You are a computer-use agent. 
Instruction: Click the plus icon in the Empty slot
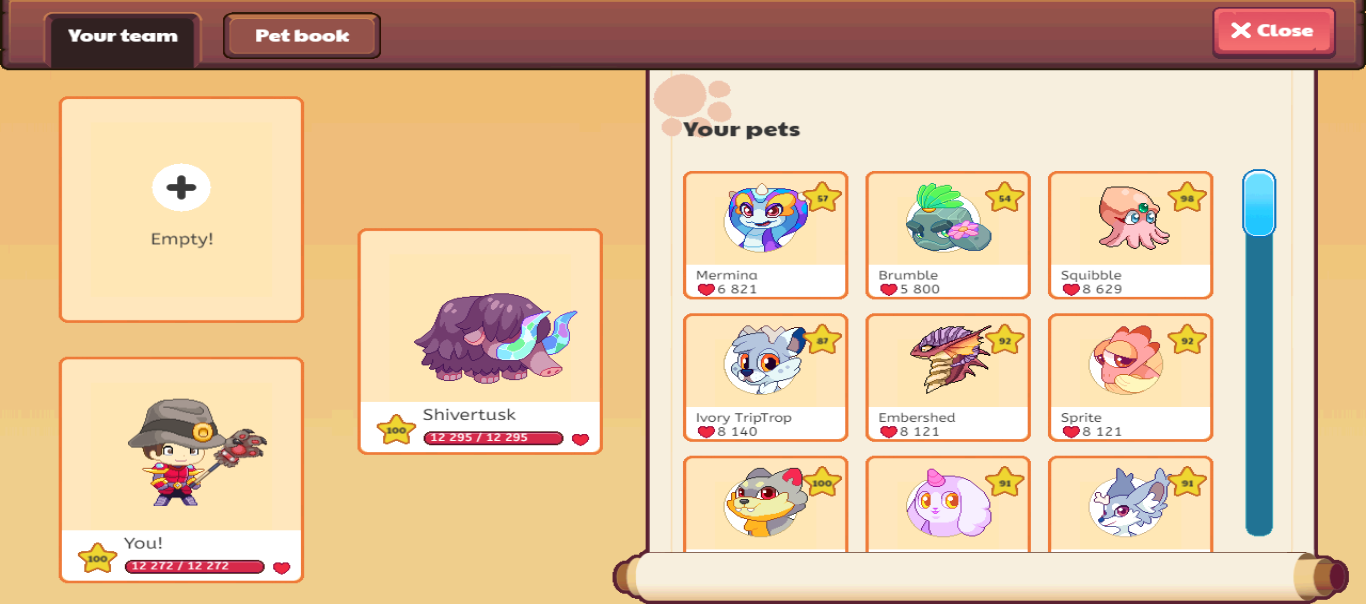tap(181, 188)
